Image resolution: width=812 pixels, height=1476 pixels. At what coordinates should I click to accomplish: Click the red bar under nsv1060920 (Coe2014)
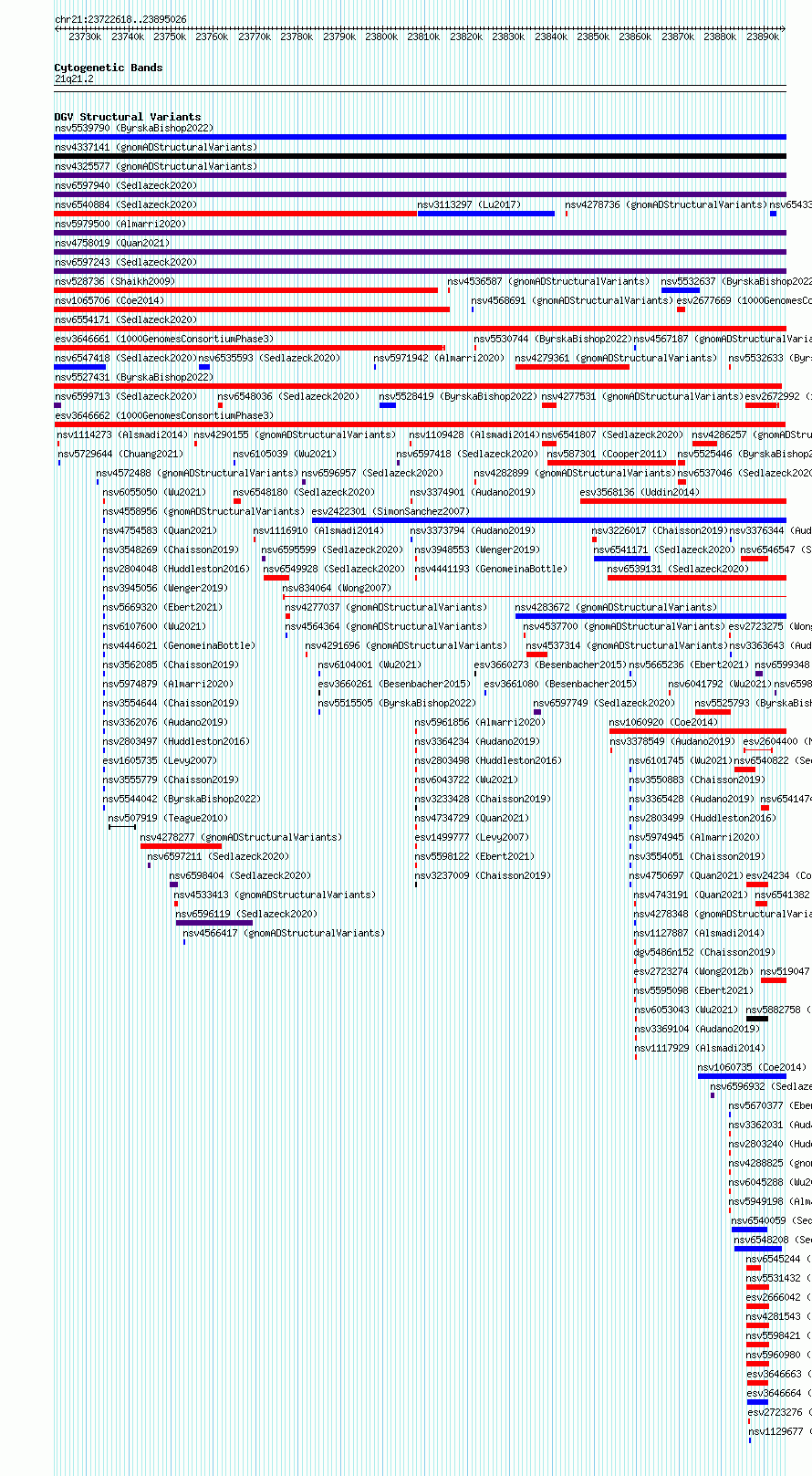(697, 731)
